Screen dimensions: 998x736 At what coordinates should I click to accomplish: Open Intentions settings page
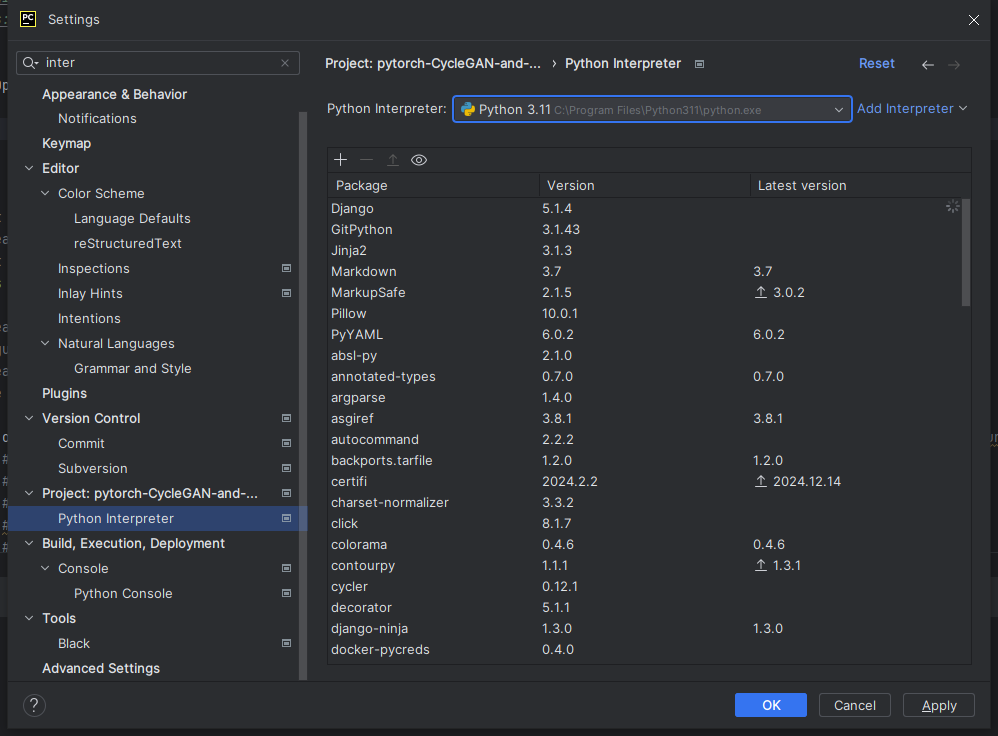click(89, 318)
